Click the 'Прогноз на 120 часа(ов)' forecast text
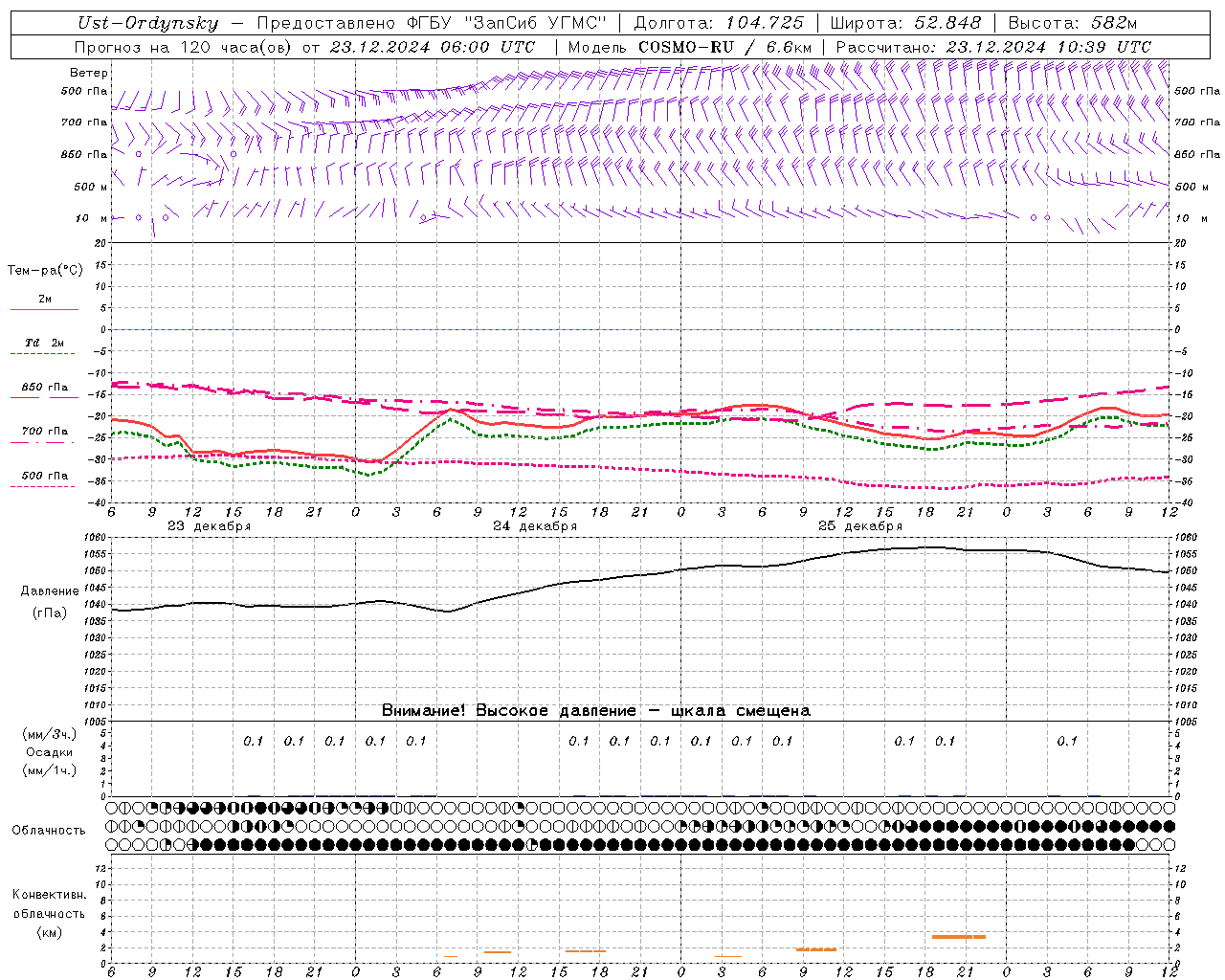 185,47
